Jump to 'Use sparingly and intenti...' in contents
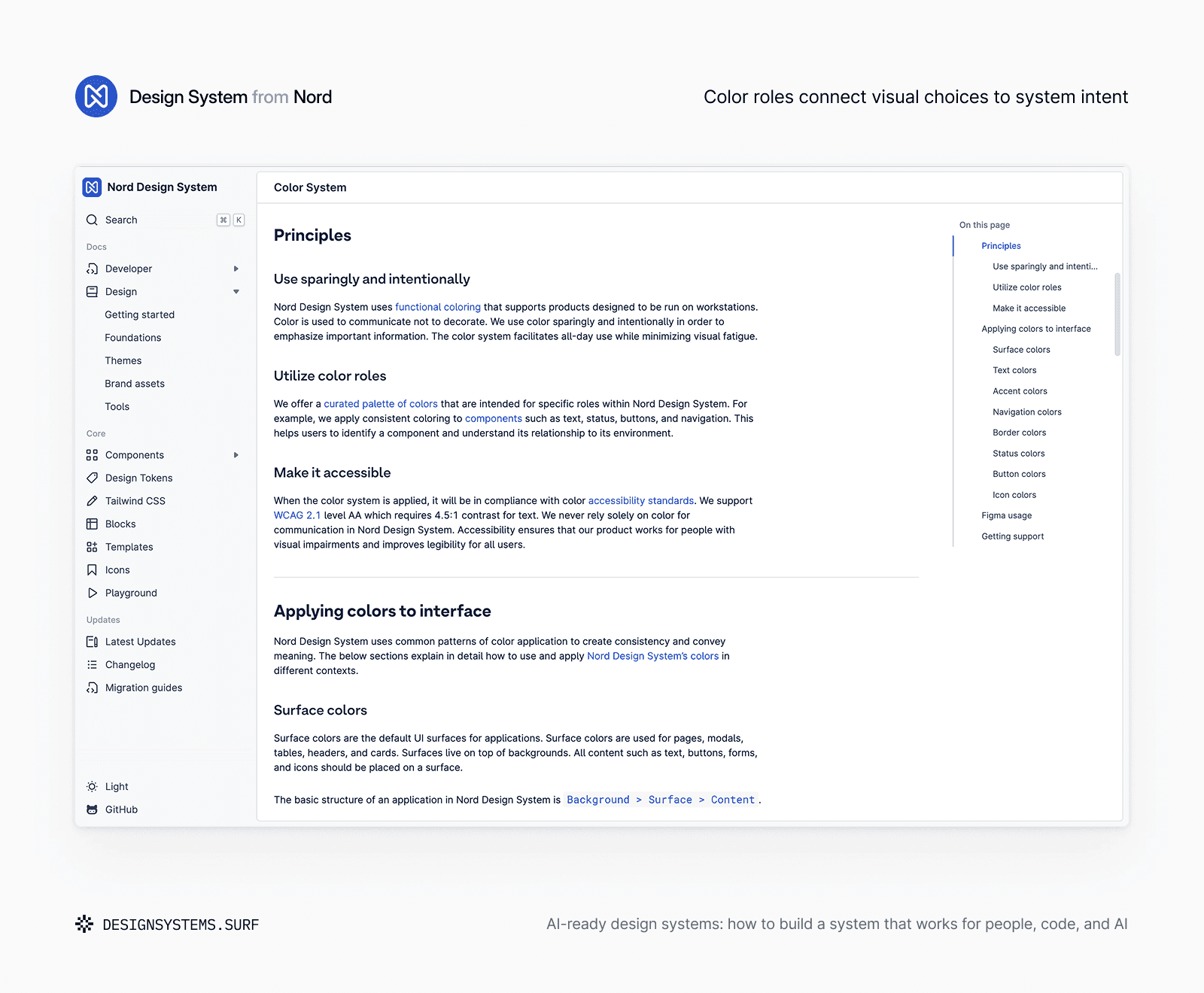The height and width of the screenshot is (993, 1204). (1045, 266)
